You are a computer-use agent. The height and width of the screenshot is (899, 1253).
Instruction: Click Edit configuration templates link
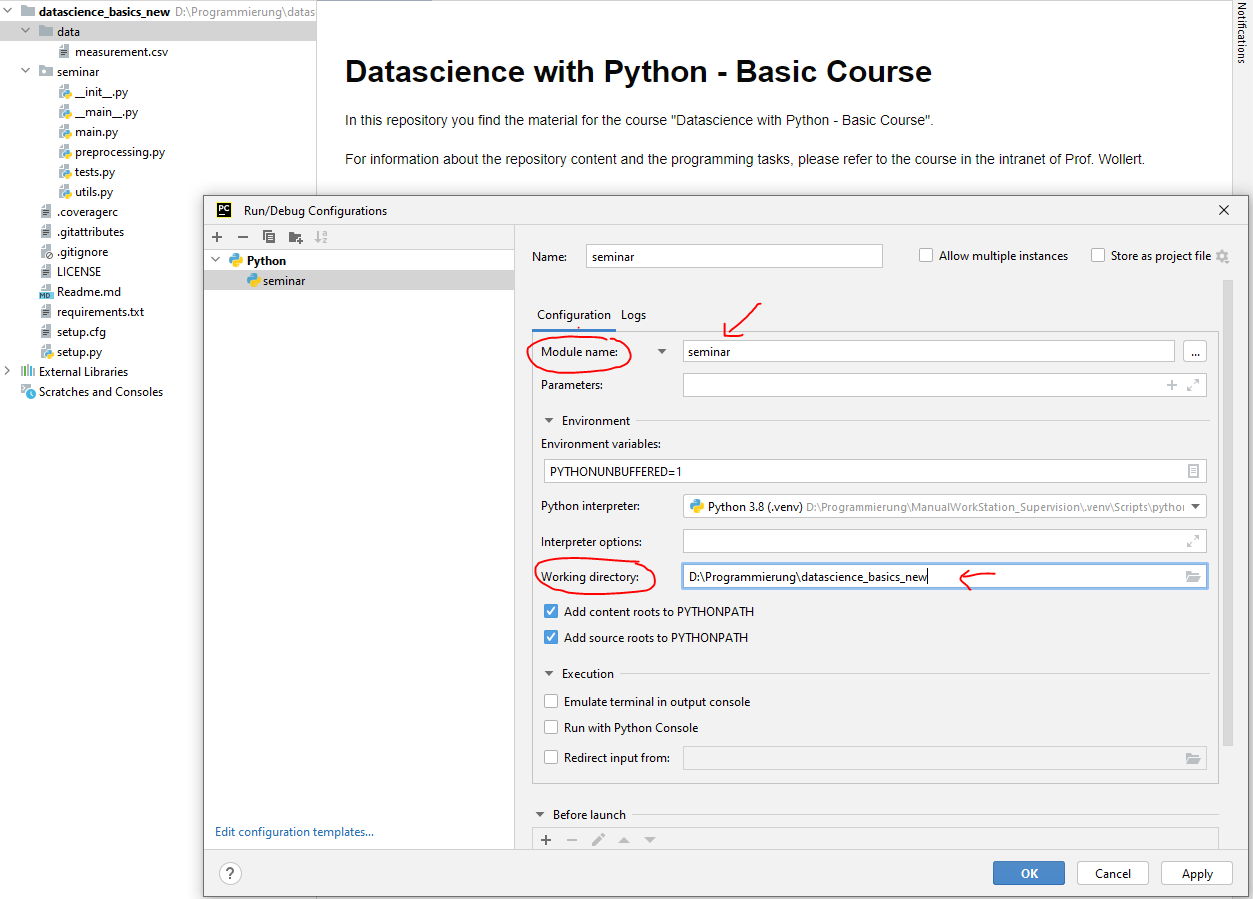click(x=294, y=831)
